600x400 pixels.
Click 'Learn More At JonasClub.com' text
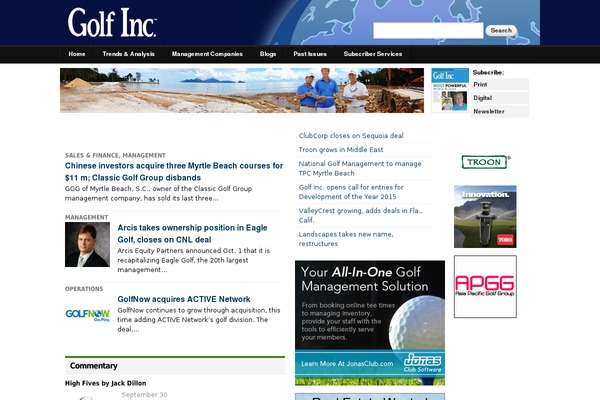[347, 364]
